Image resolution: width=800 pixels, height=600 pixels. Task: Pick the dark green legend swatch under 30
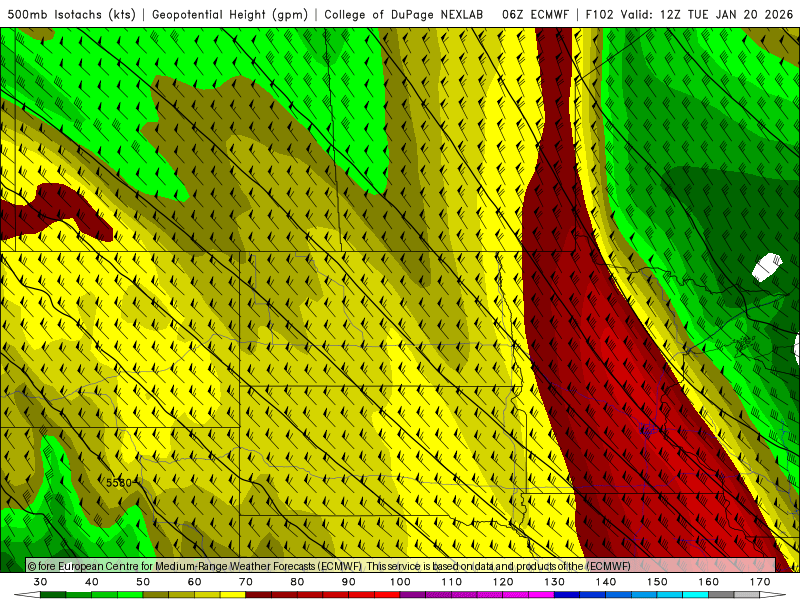pos(53,595)
